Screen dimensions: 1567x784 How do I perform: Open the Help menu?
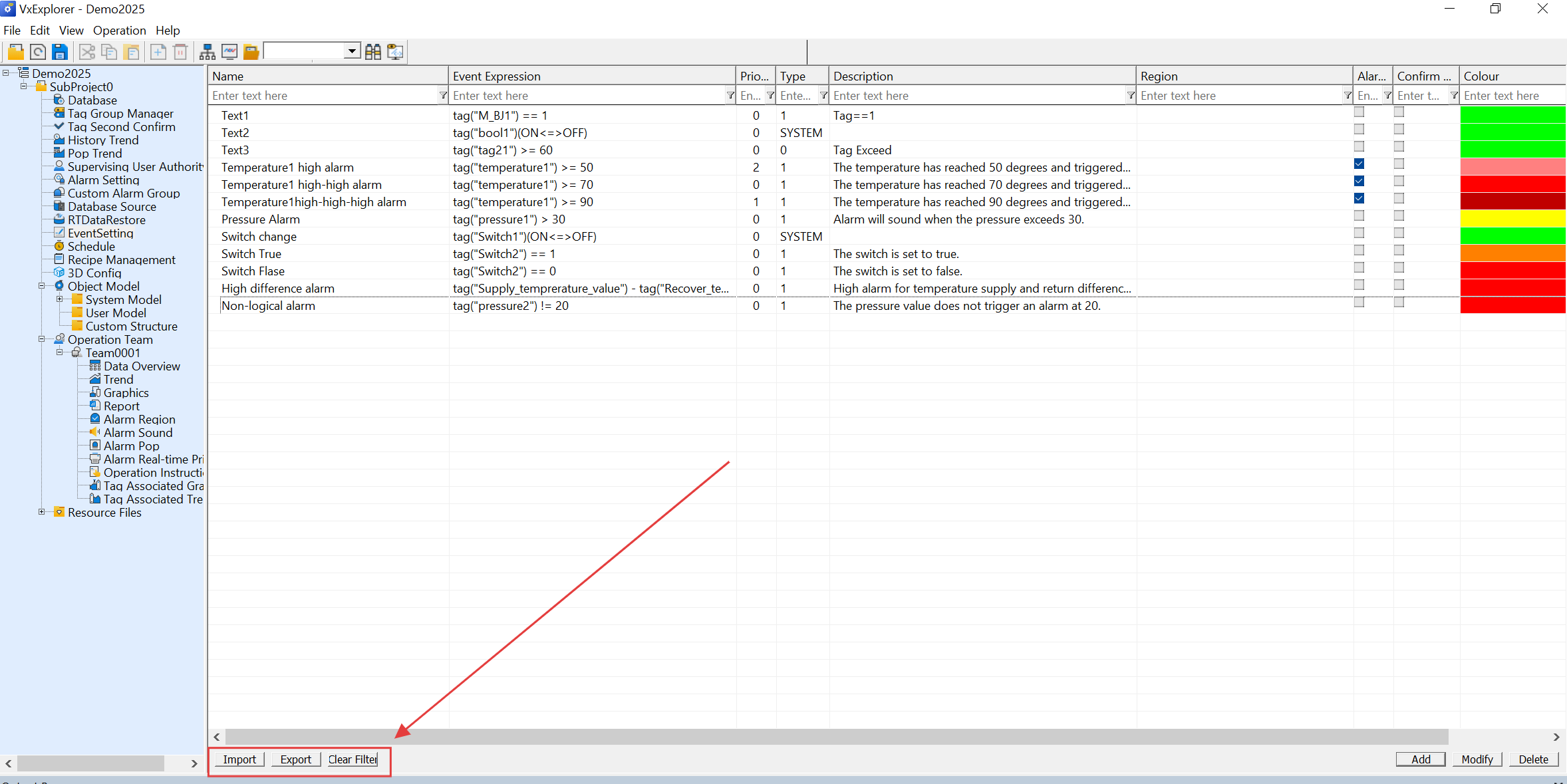(168, 31)
